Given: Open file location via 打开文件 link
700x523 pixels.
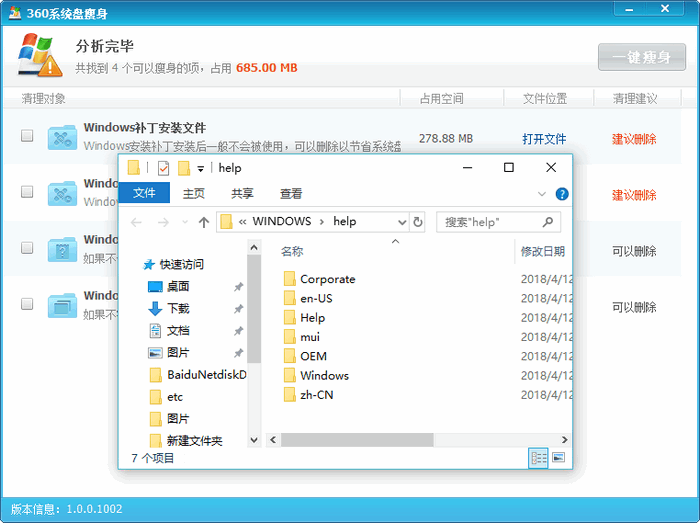Looking at the screenshot, I should click(544, 139).
